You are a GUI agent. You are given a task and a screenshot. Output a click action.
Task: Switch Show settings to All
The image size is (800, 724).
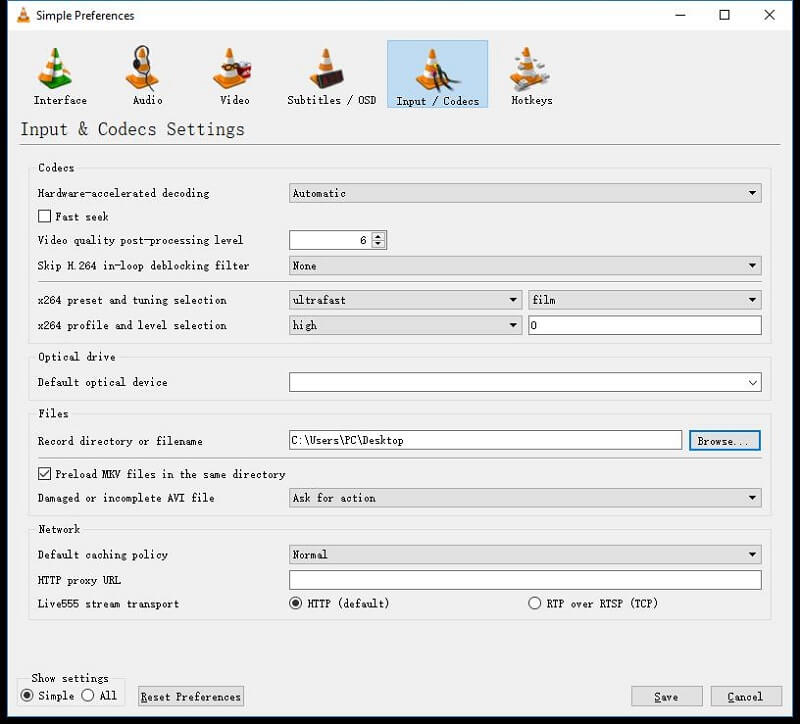[x=89, y=695]
